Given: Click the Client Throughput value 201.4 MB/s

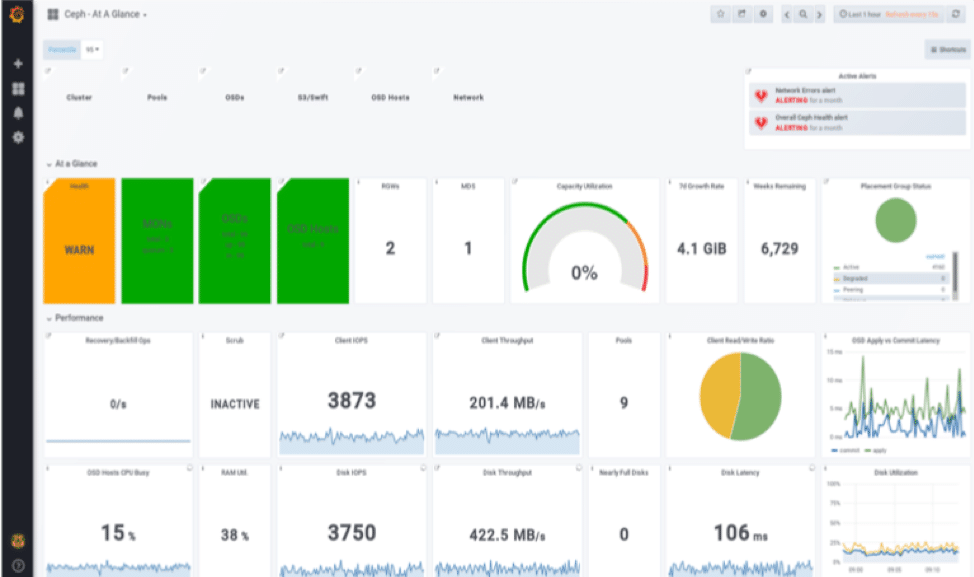Looking at the screenshot, I should pos(507,403).
